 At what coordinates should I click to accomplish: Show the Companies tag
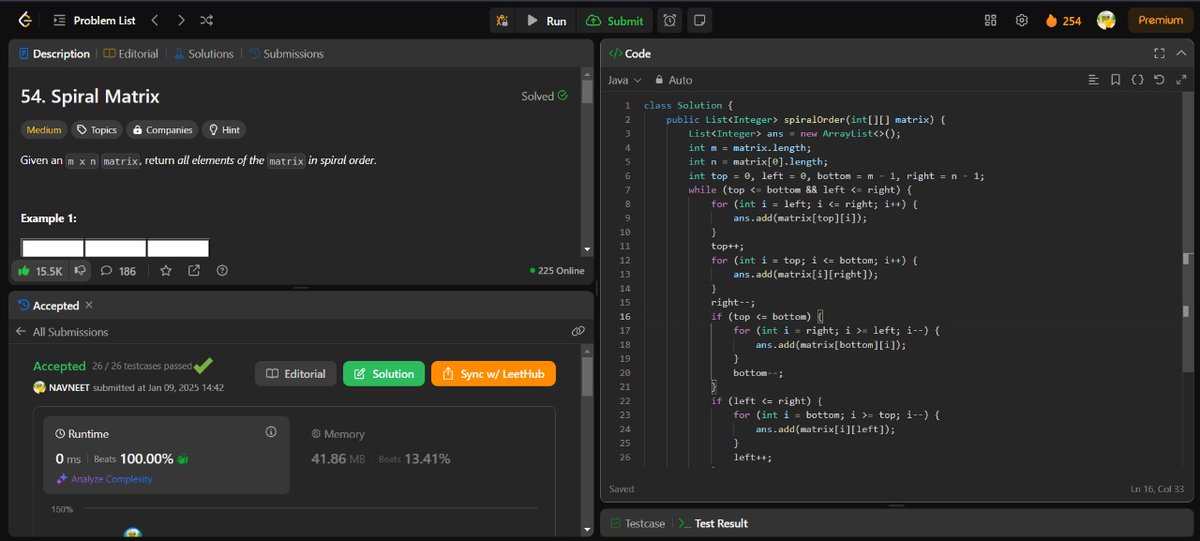pos(160,130)
